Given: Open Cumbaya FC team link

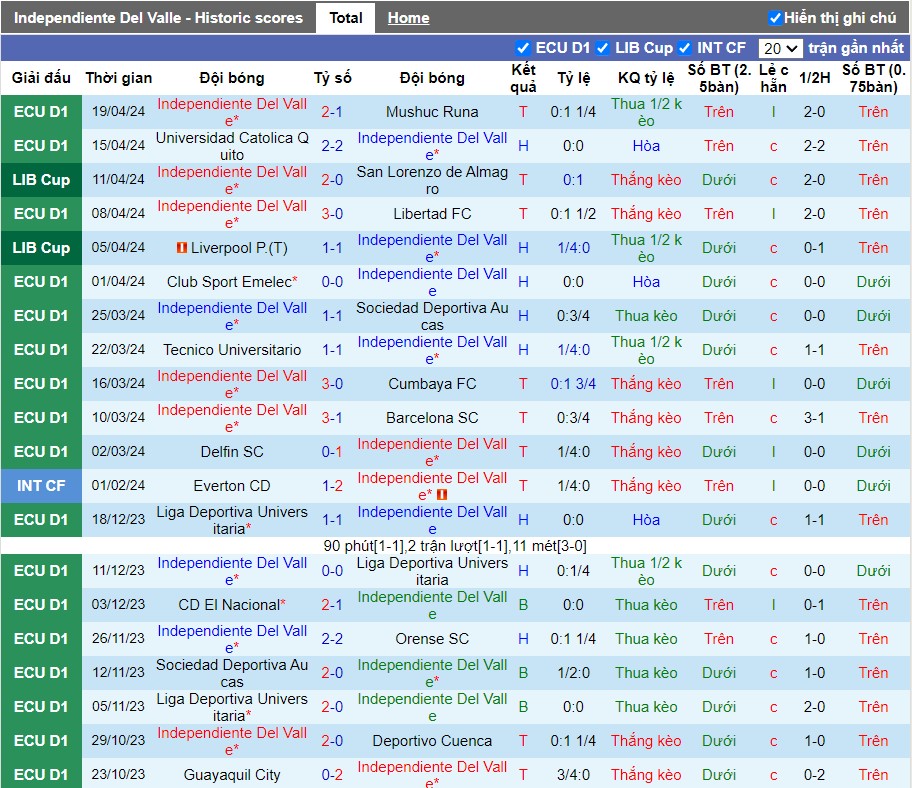Looking at the screenshot, I should tap(432, 384).
